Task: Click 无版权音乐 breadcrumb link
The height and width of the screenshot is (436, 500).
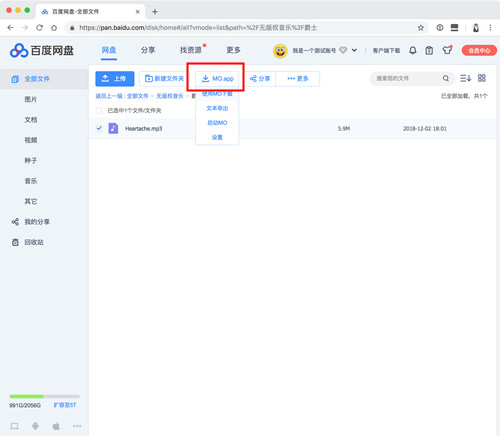Action: click(x=170, y=96)
